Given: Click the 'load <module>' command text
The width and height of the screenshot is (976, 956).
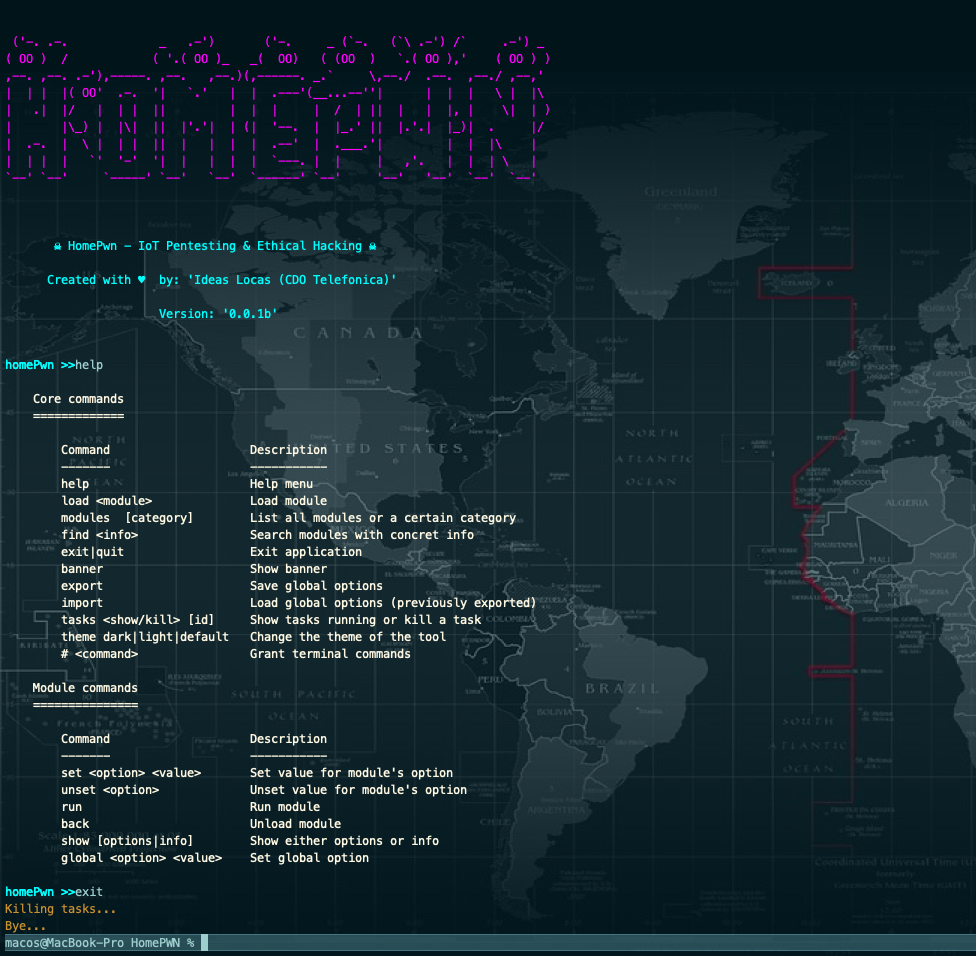Looking at the screenshot, I should coord(106,500).
